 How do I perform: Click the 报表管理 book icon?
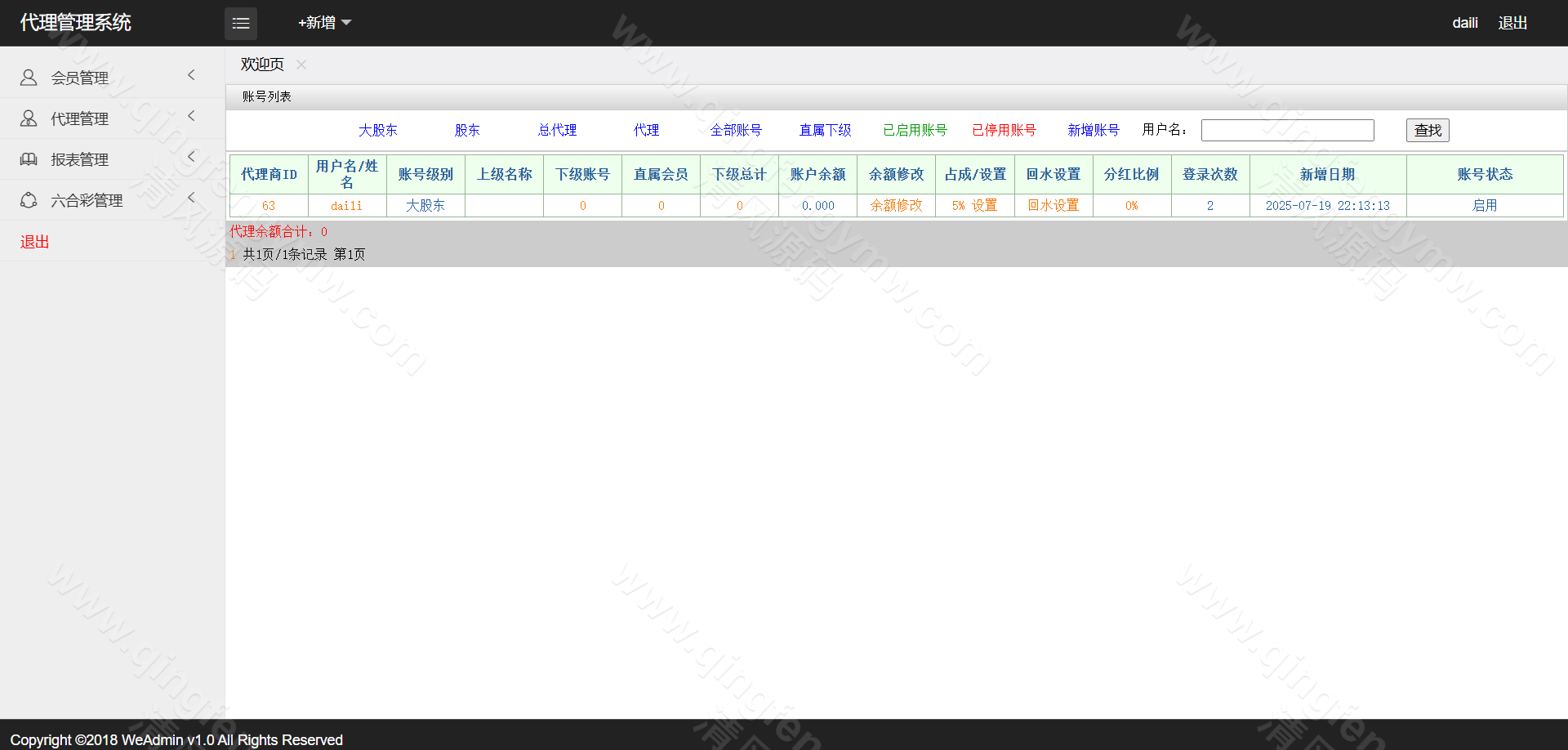(29, 159)
